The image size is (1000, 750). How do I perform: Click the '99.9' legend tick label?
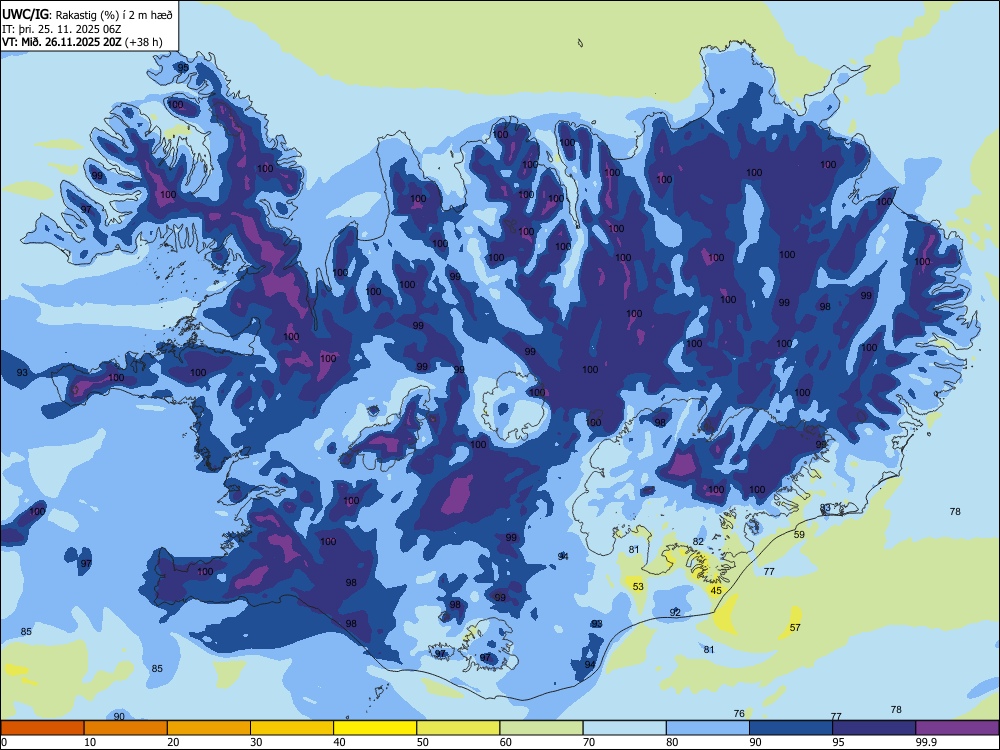pos(926,742)
